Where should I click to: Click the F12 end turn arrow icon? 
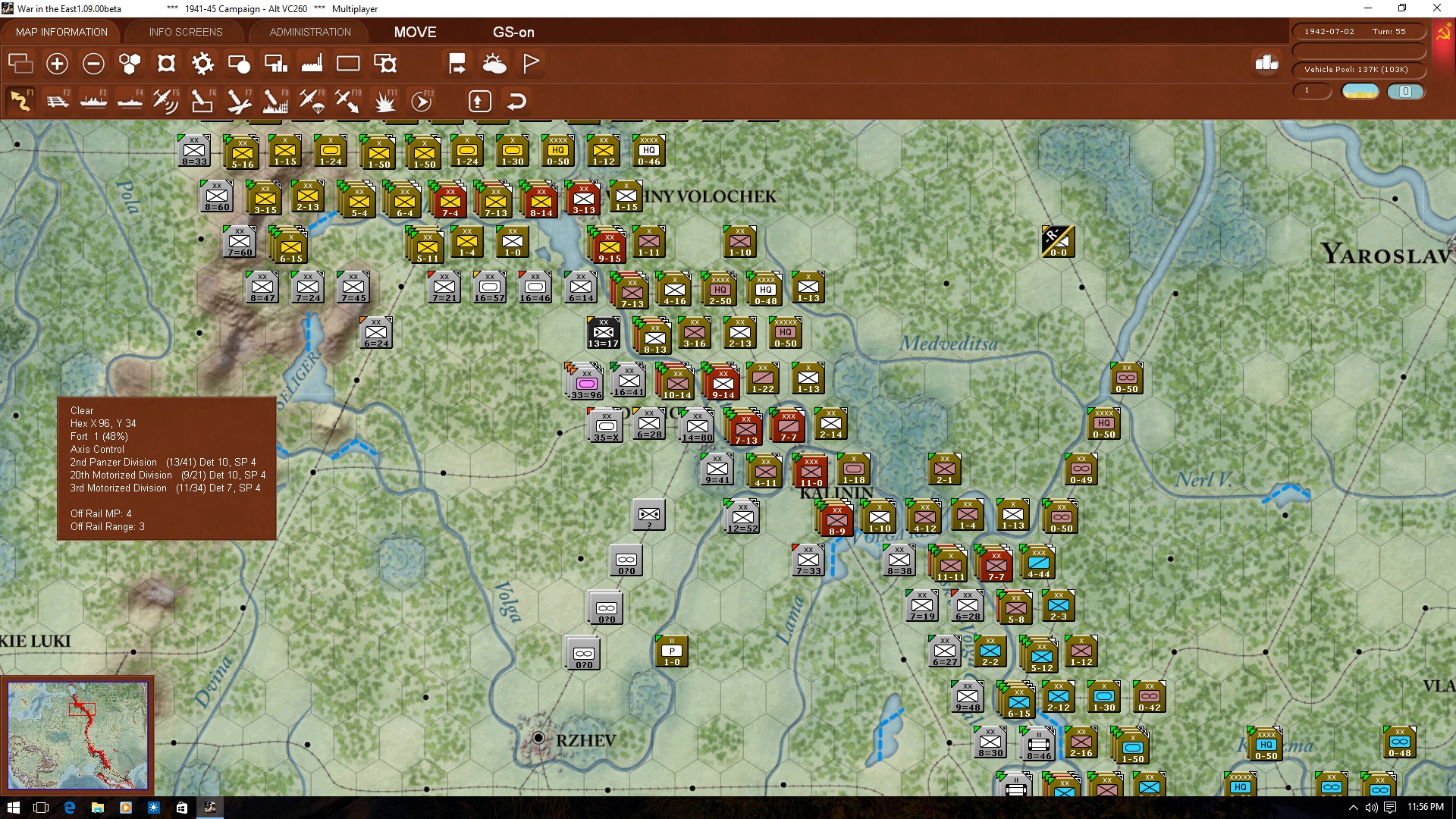422,100
